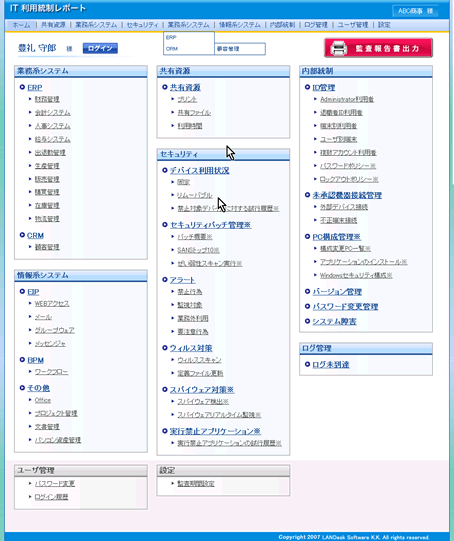Open the 禁止行為 link

click(x=190, y=292)
